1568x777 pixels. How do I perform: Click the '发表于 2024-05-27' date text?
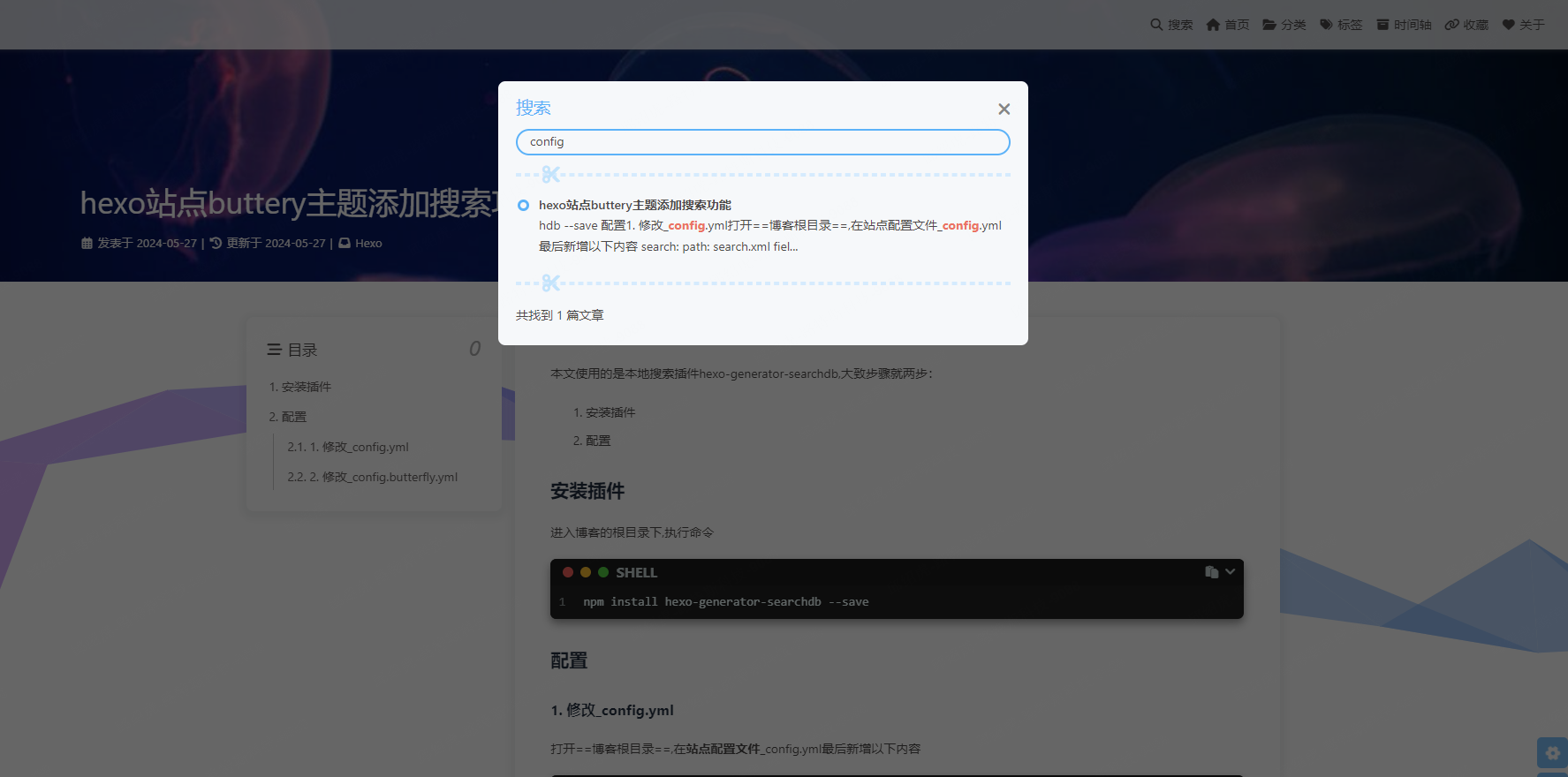[147, 244]
